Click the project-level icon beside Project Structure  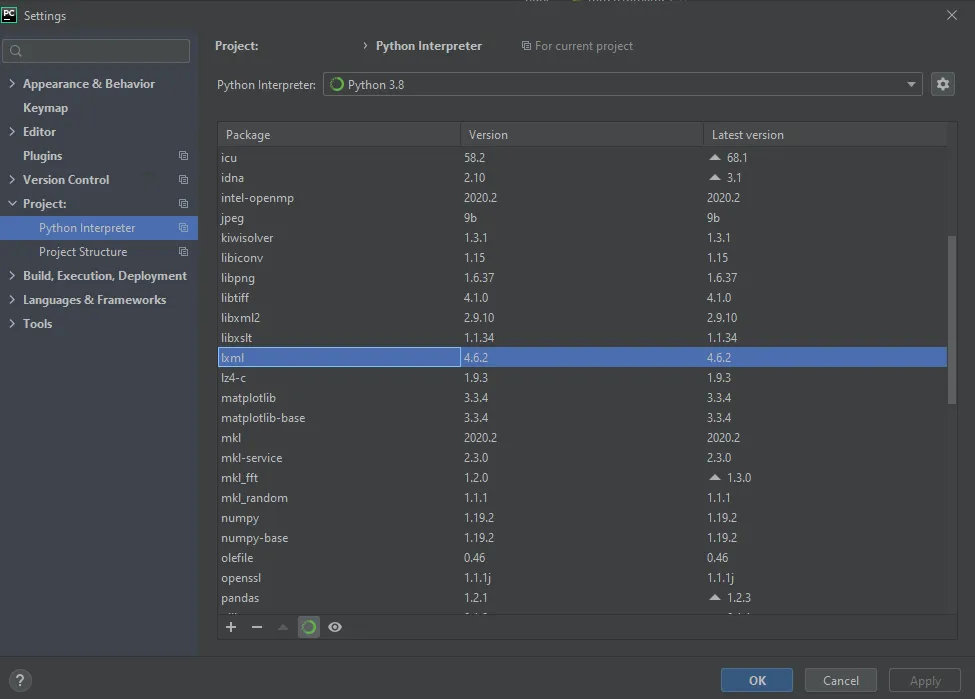coord(183,252)
